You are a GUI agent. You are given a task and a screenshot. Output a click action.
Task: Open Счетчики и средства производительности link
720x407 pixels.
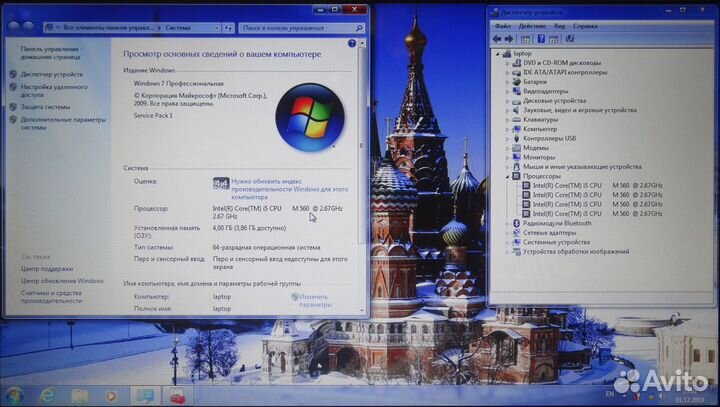point(51,297)
